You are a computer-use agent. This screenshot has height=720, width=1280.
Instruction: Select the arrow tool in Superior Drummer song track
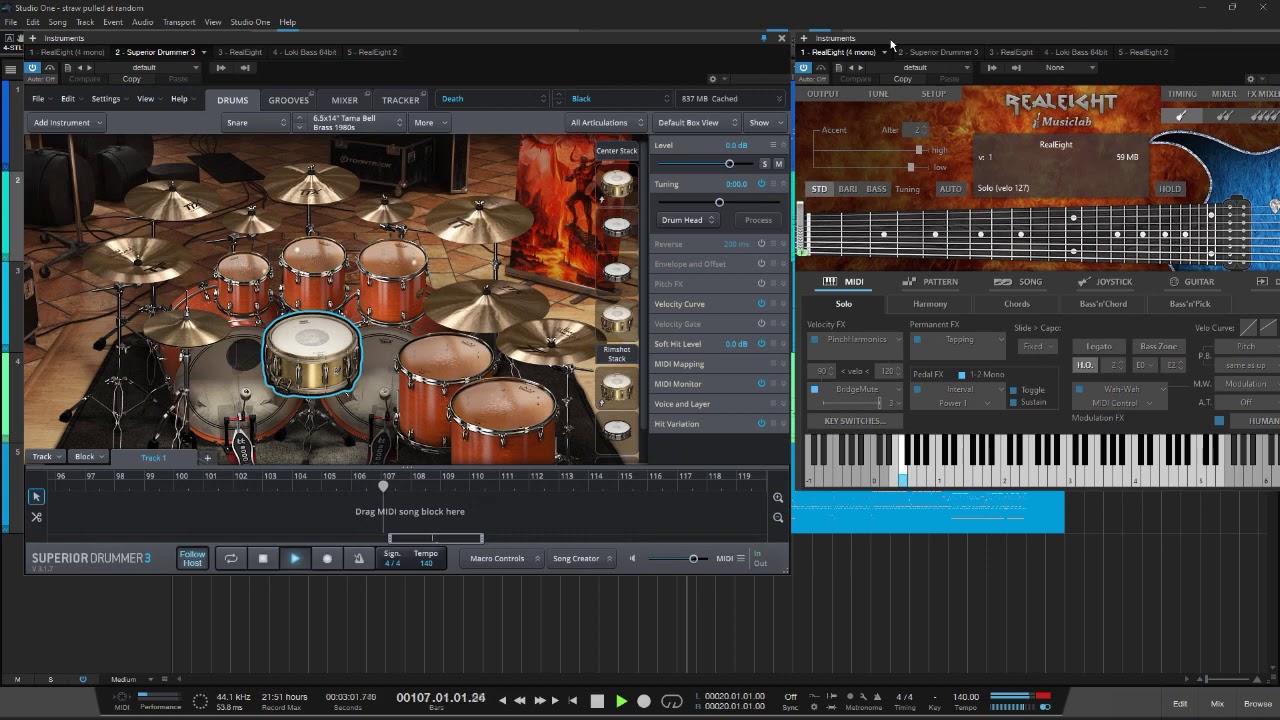(x=36, y=497)
